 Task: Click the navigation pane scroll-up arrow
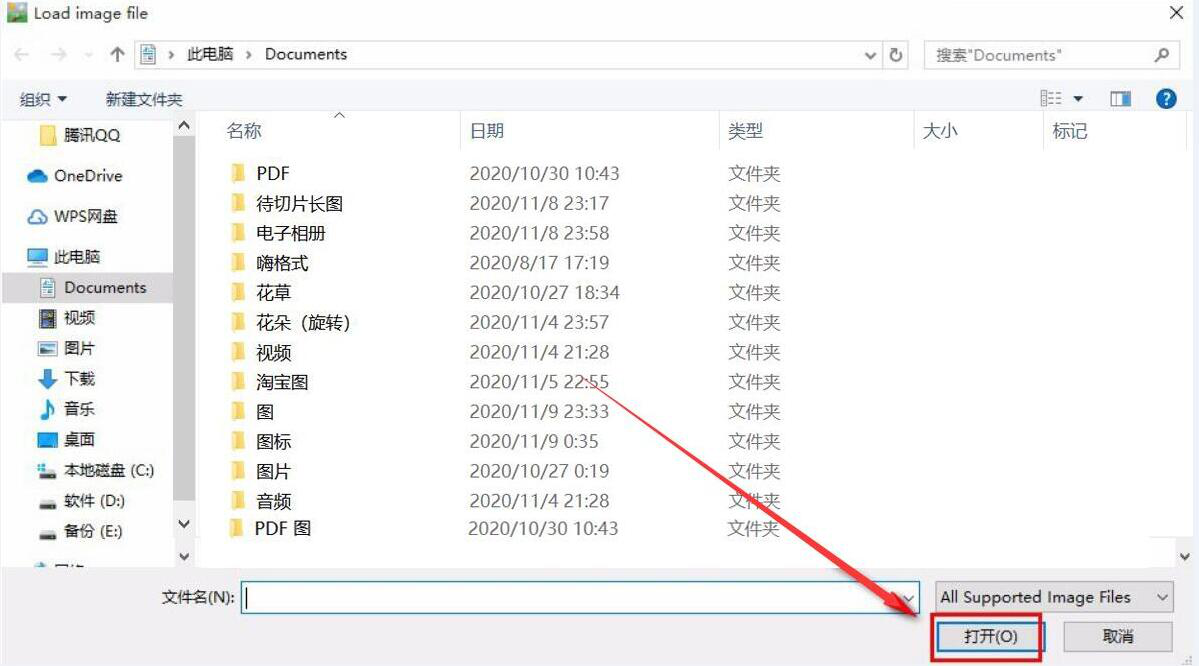pyautogui.click(x=184, y=125)
